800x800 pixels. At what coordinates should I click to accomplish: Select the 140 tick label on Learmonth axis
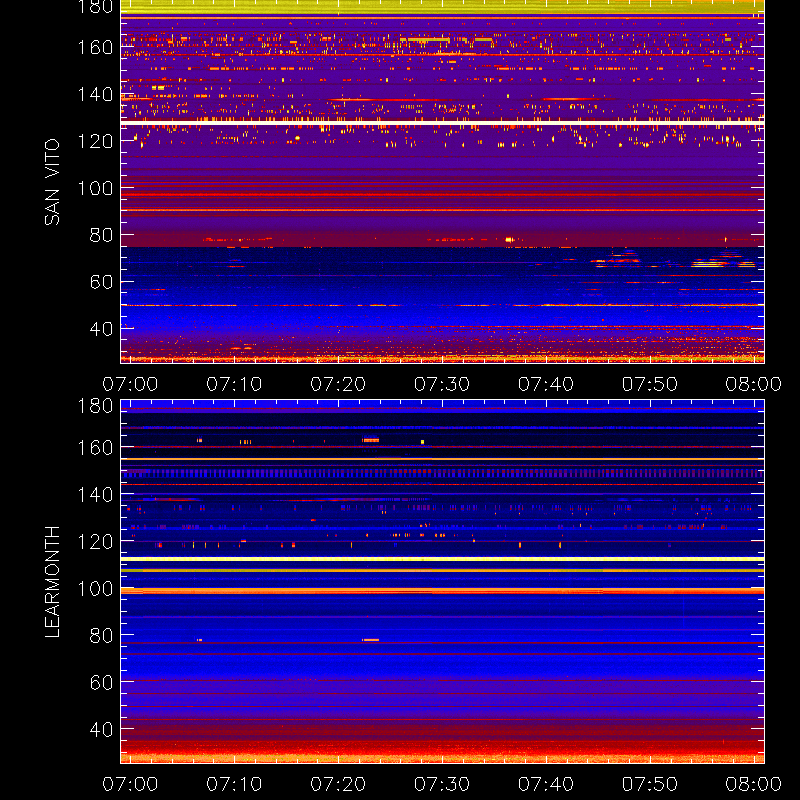[95, 494]
